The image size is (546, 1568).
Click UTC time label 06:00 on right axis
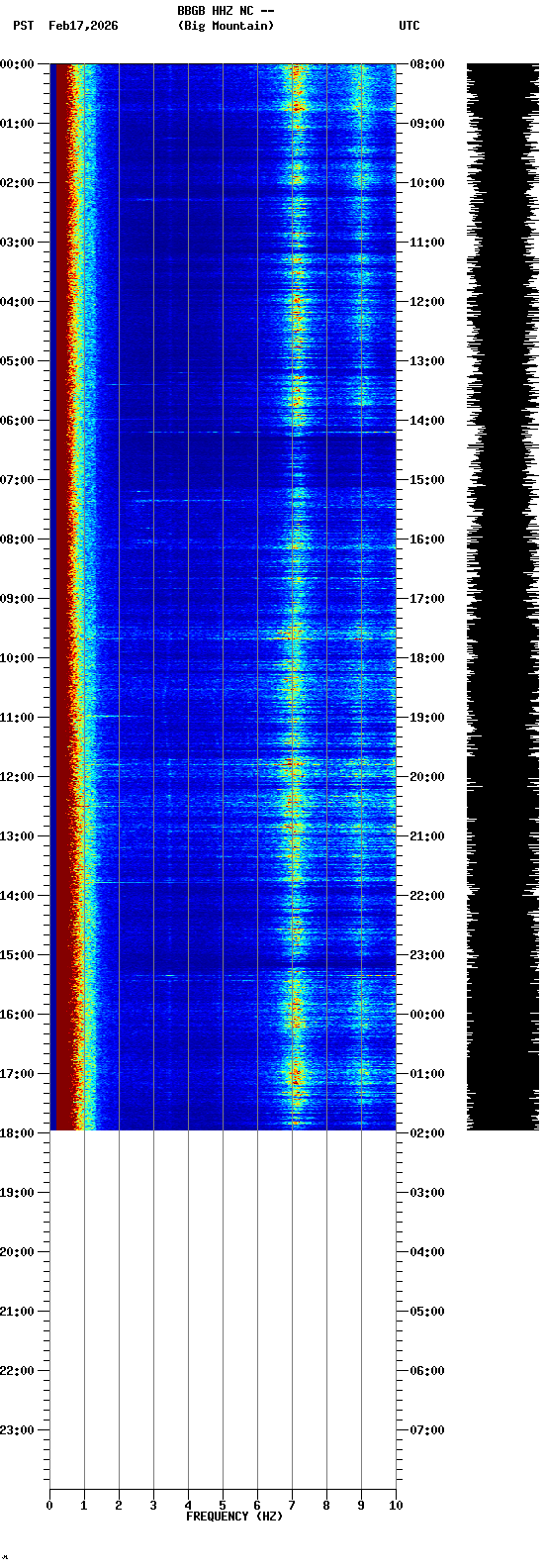[427, 1371]
